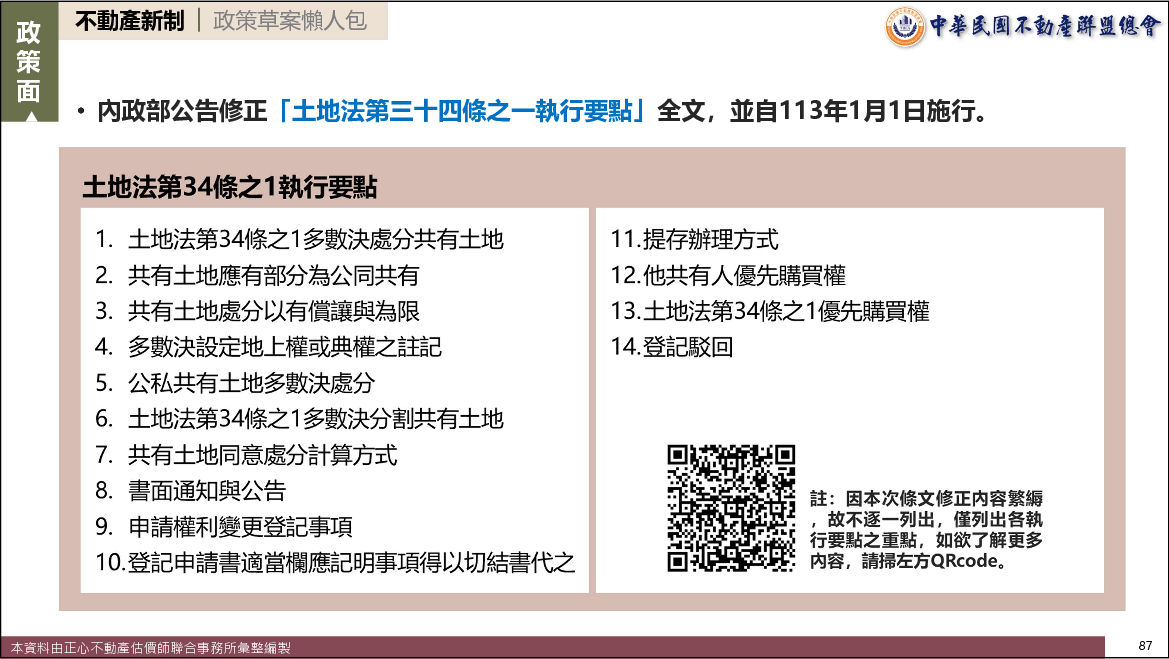Click the 土地法第34條之1執行要點 section heading
1169x659 pixels.
click(229, 187)
